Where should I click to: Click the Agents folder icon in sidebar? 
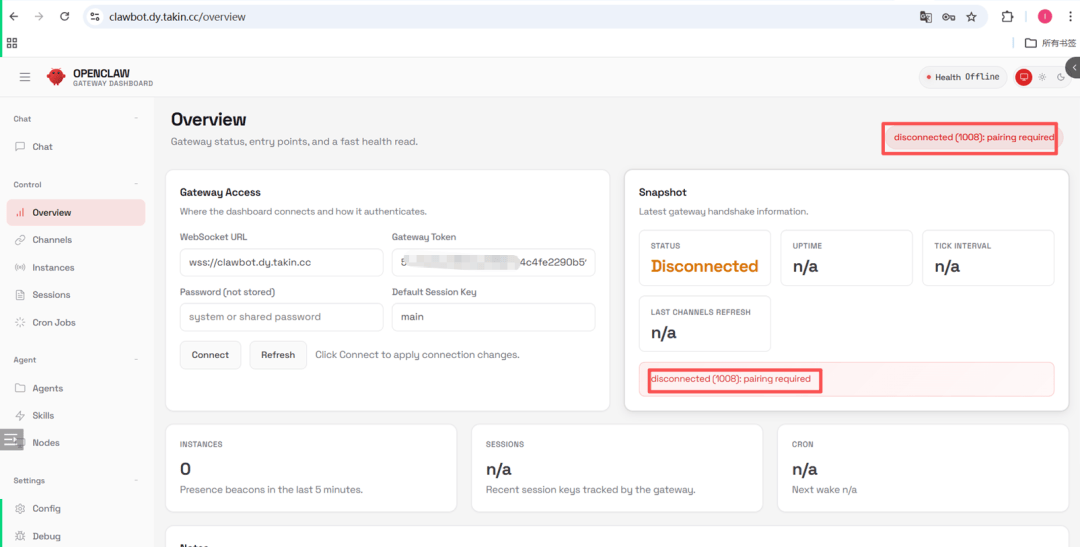(21, 388)
